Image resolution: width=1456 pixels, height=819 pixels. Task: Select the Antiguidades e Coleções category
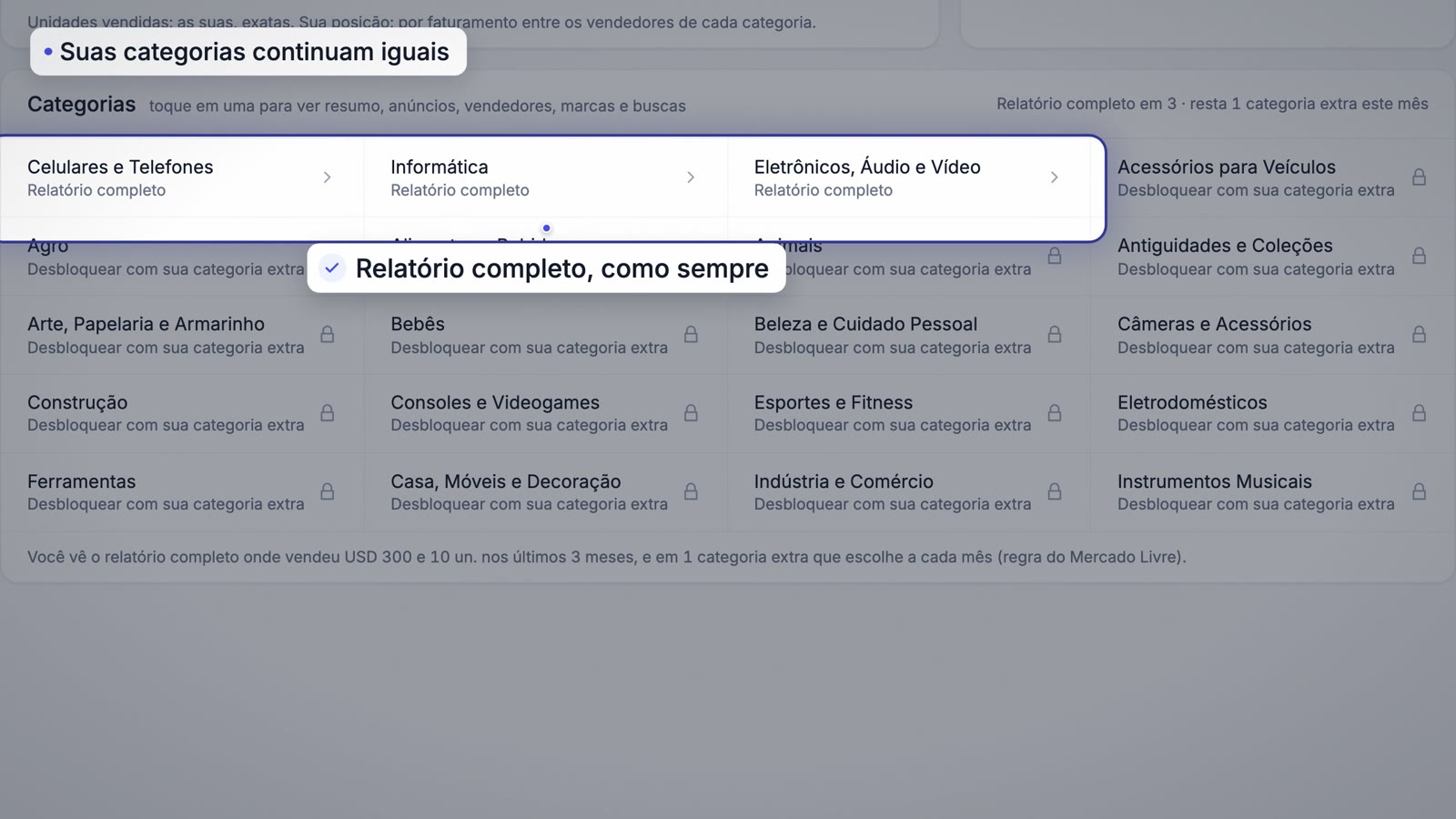coord(1273,256)
